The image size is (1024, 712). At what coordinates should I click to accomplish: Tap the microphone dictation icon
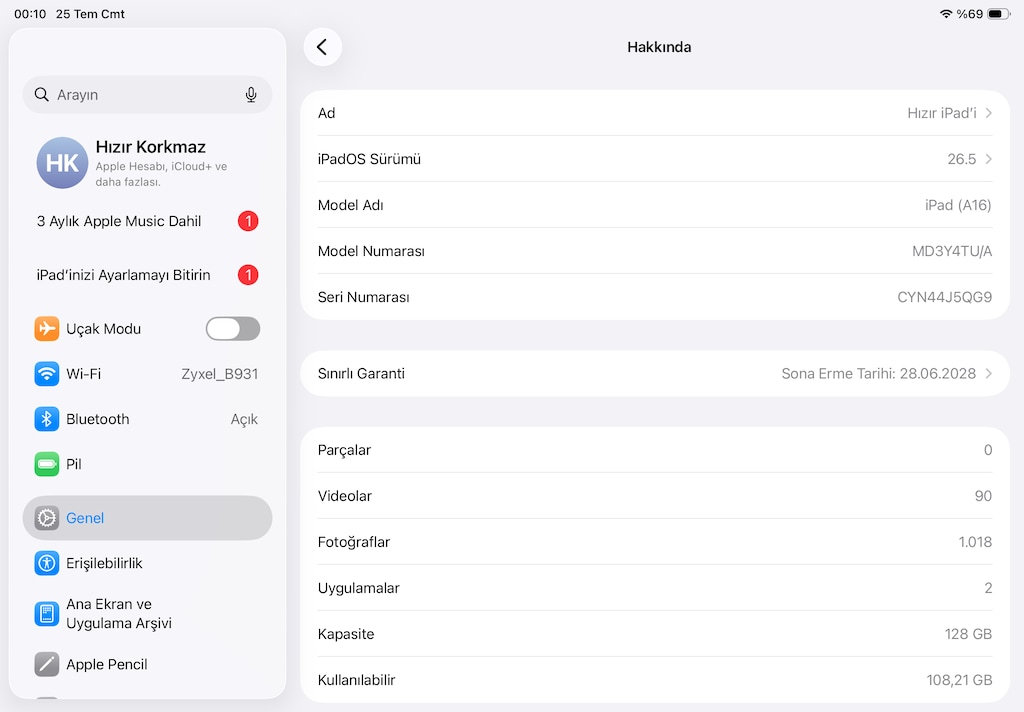(251, 95)
